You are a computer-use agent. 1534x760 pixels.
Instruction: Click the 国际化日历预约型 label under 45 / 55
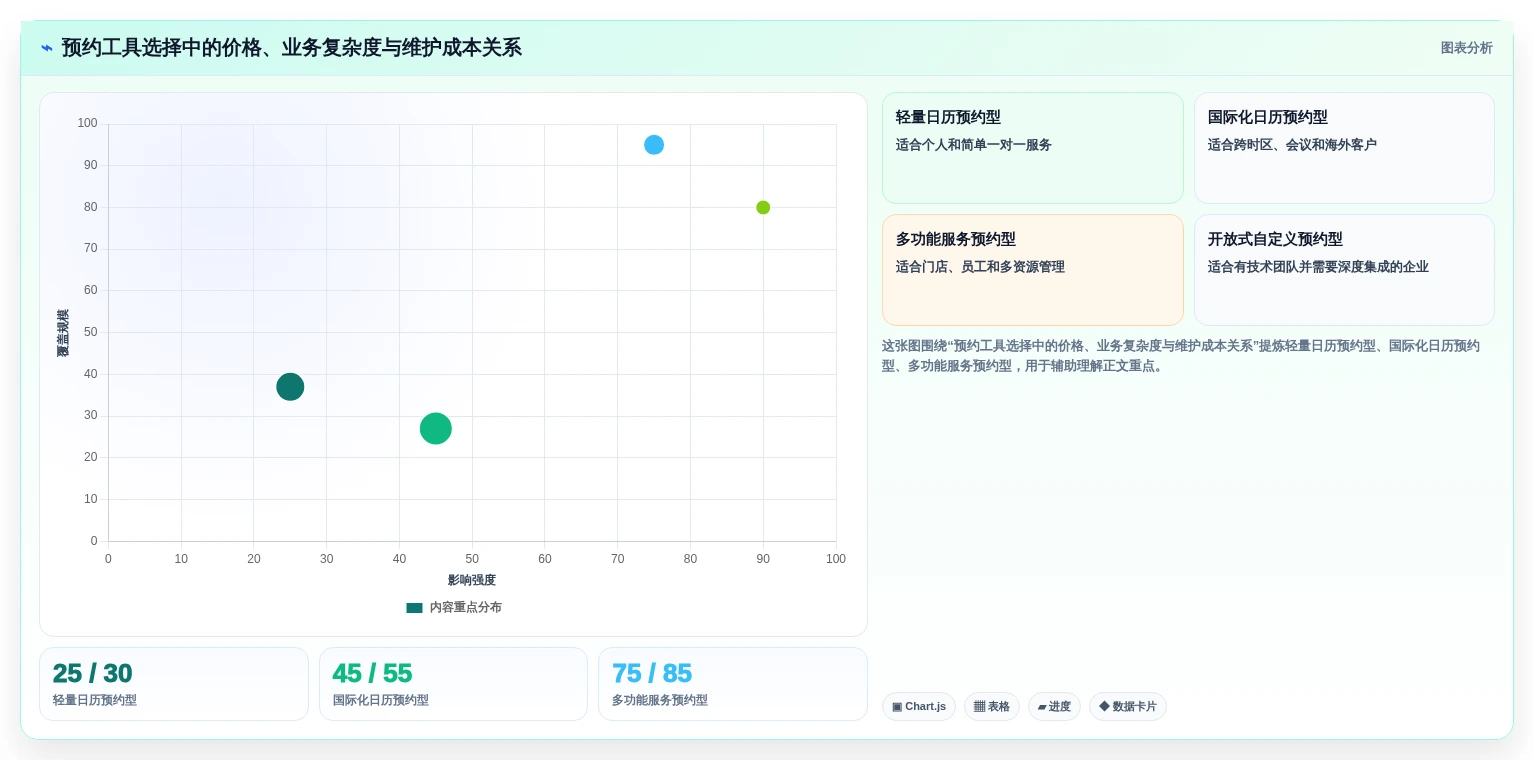tap(381, 701)
